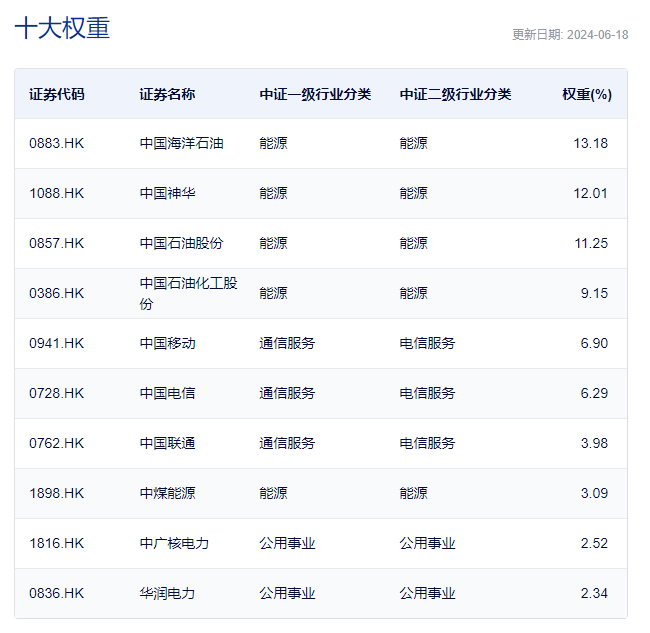
Task: Click the 证券代码 column header
Action: click(x=57, y=94)
